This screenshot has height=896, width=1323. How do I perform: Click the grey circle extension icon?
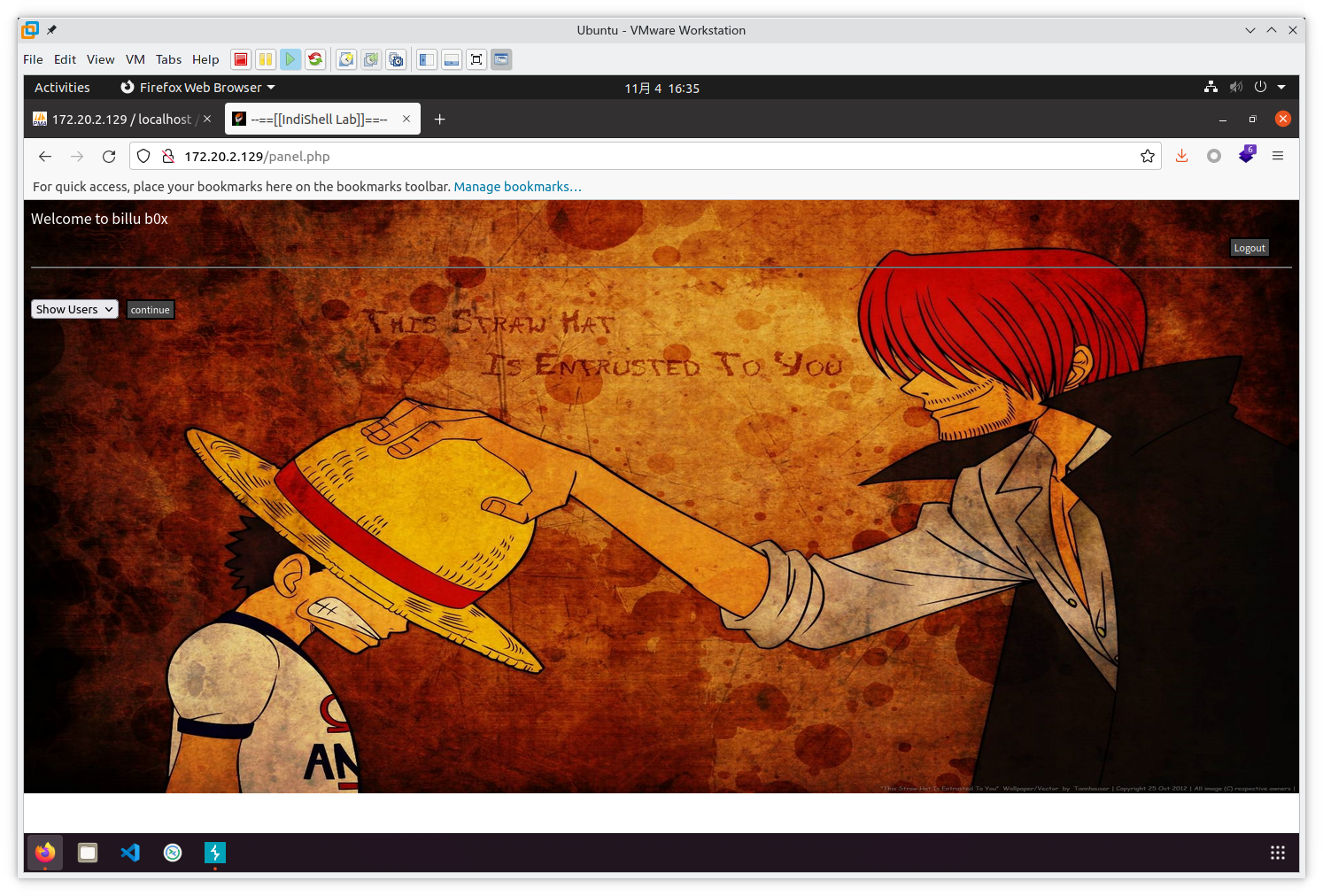point(1214,157)
